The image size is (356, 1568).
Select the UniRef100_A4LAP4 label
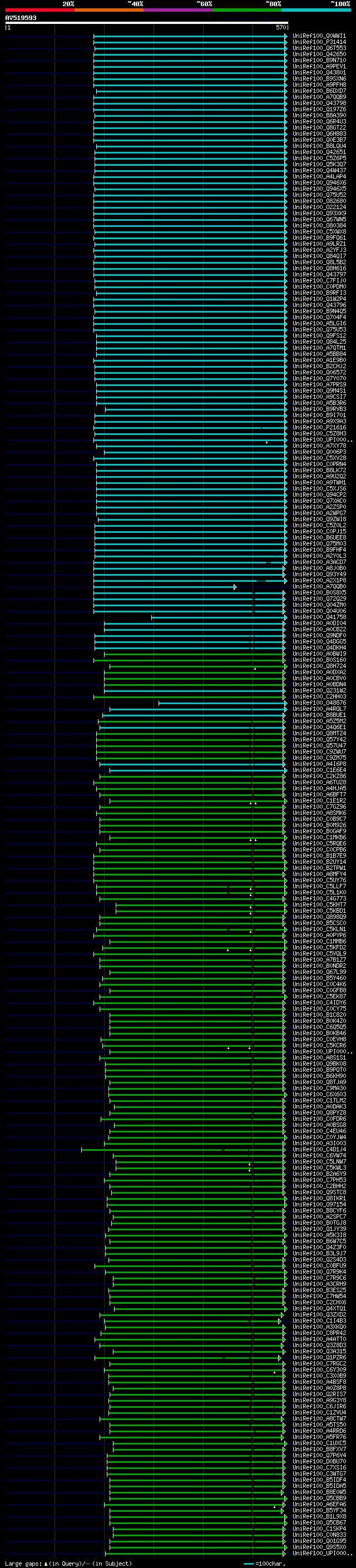point(319,176)
